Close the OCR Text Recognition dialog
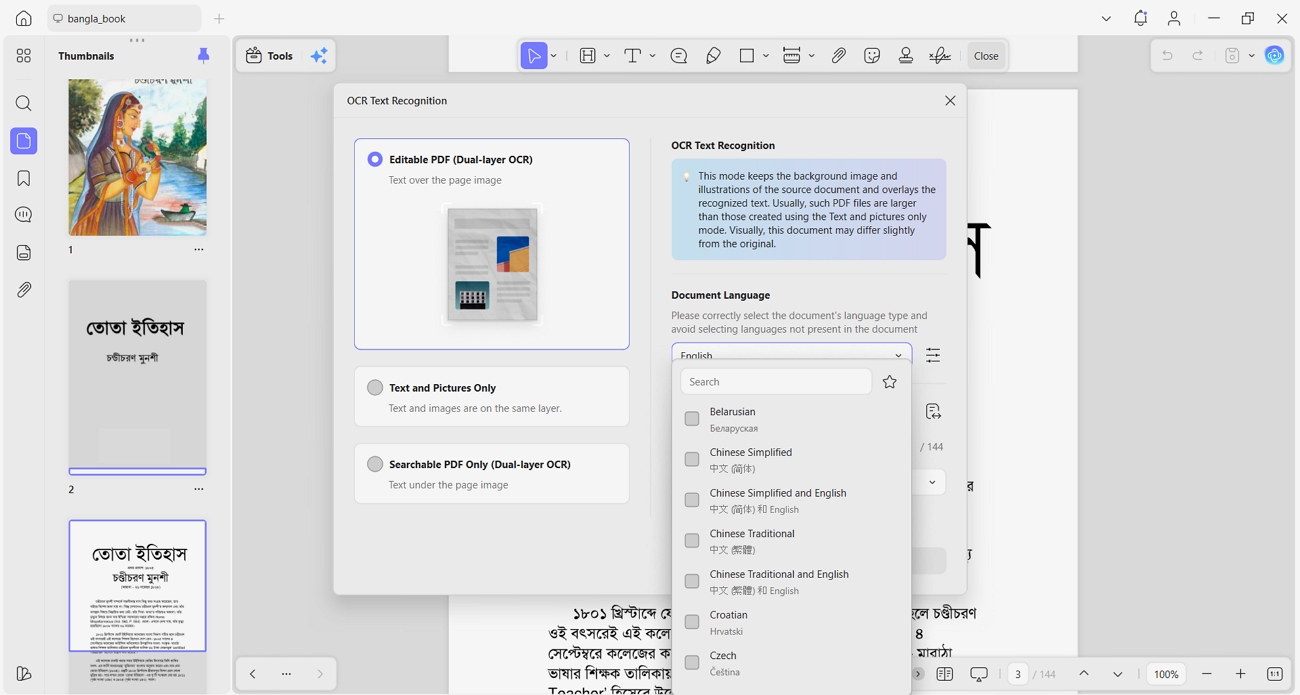Viewport: 1300px width, 695px height. click(950, 101)
